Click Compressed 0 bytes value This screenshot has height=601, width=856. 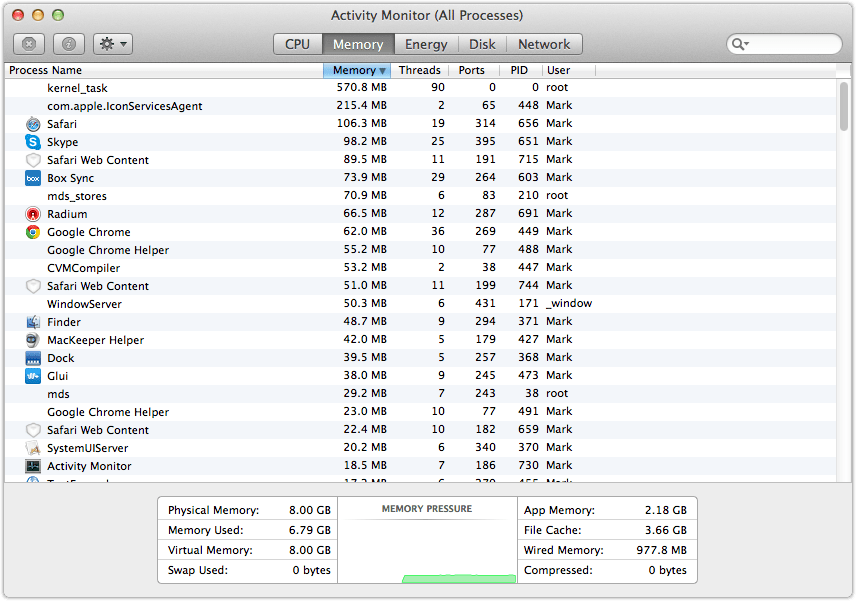pos(667,570)
